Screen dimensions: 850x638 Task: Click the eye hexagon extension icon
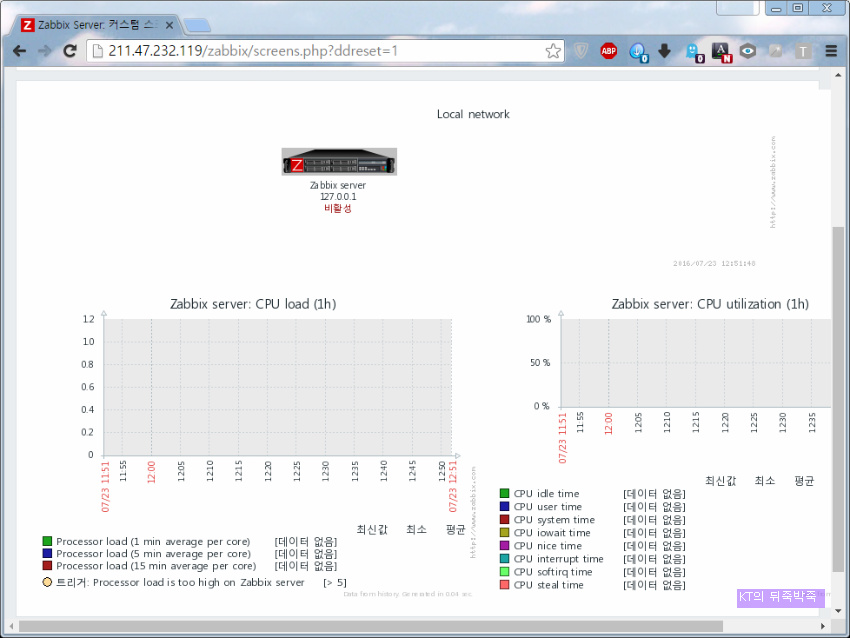748,51
